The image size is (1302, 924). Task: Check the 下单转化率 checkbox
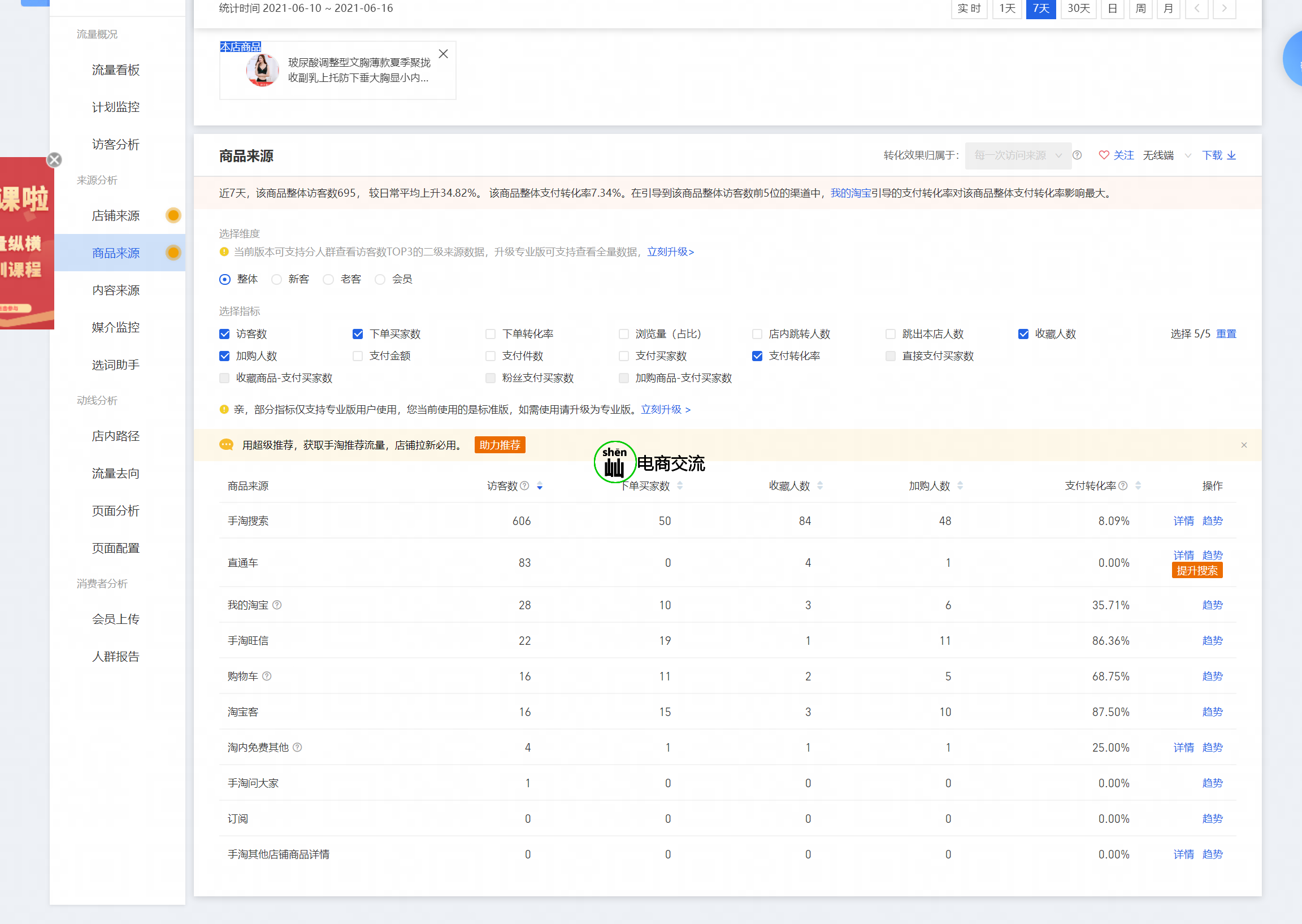coord(491,334)
